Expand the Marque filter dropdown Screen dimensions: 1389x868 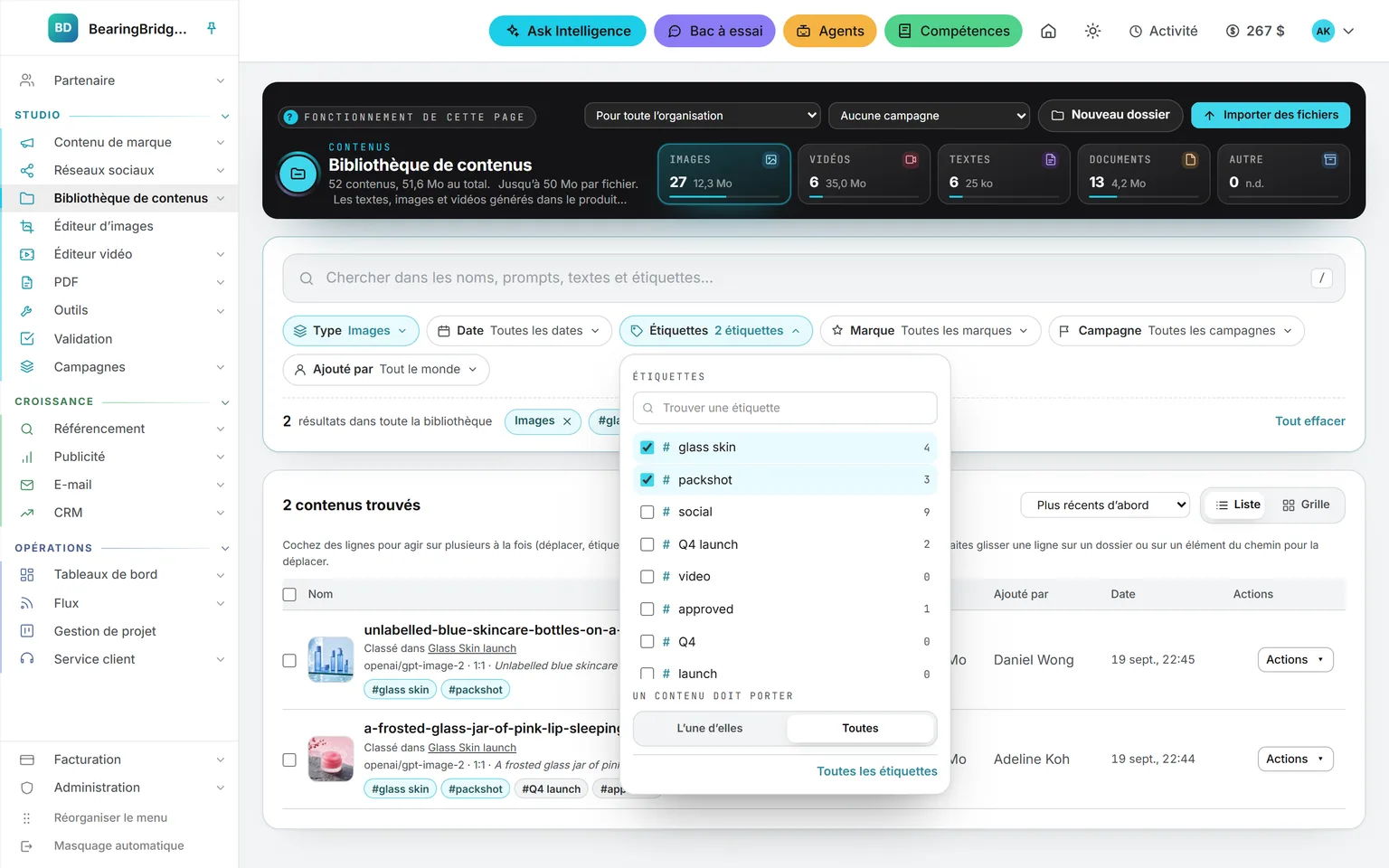[931, 331]
